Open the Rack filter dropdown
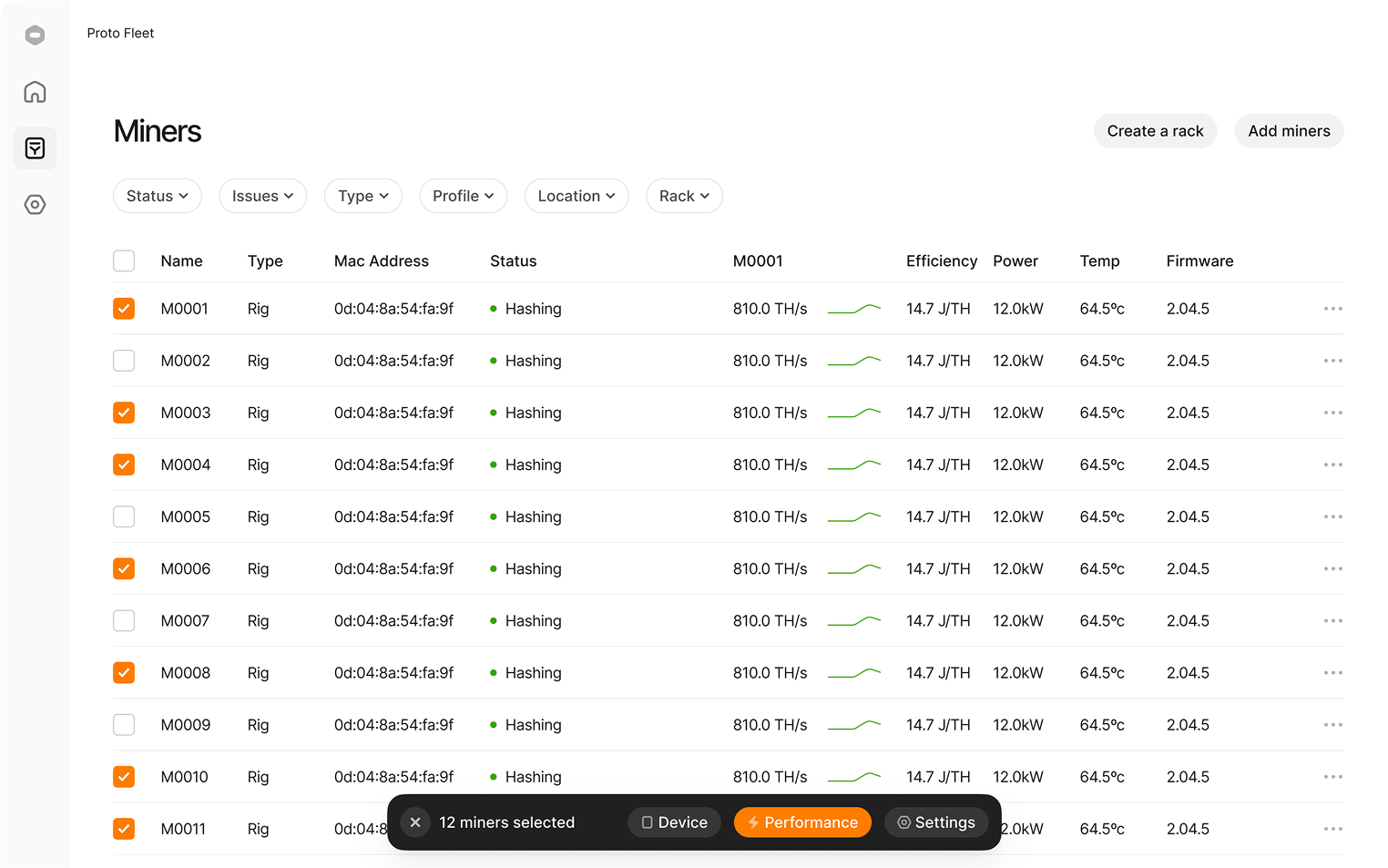The height and width of the screenshot is (868, 1388). pyautogui.click(x=685, y=196)
